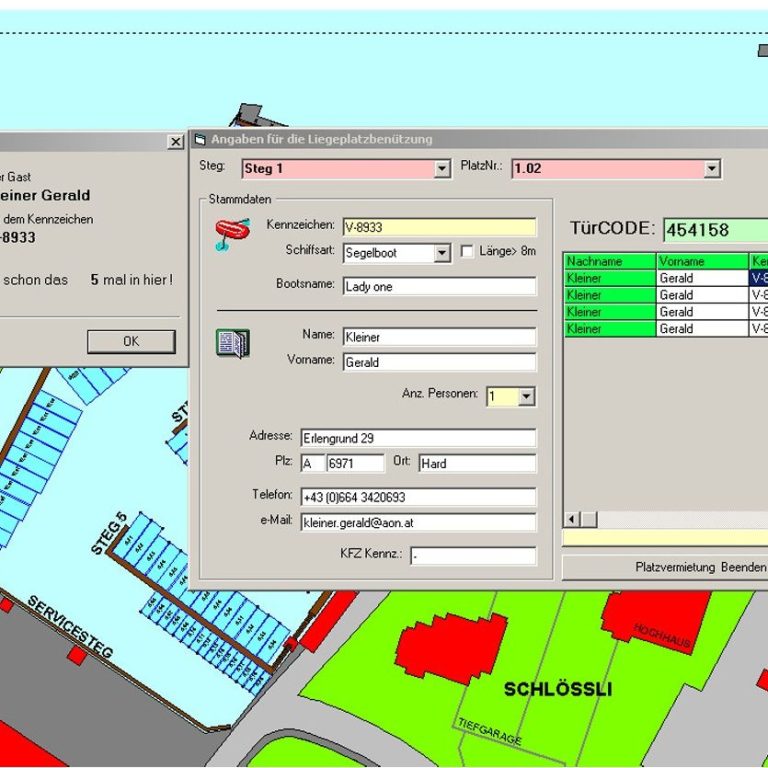
Task: Focus the e-Mail input field
Action: [x=417, y=523]
